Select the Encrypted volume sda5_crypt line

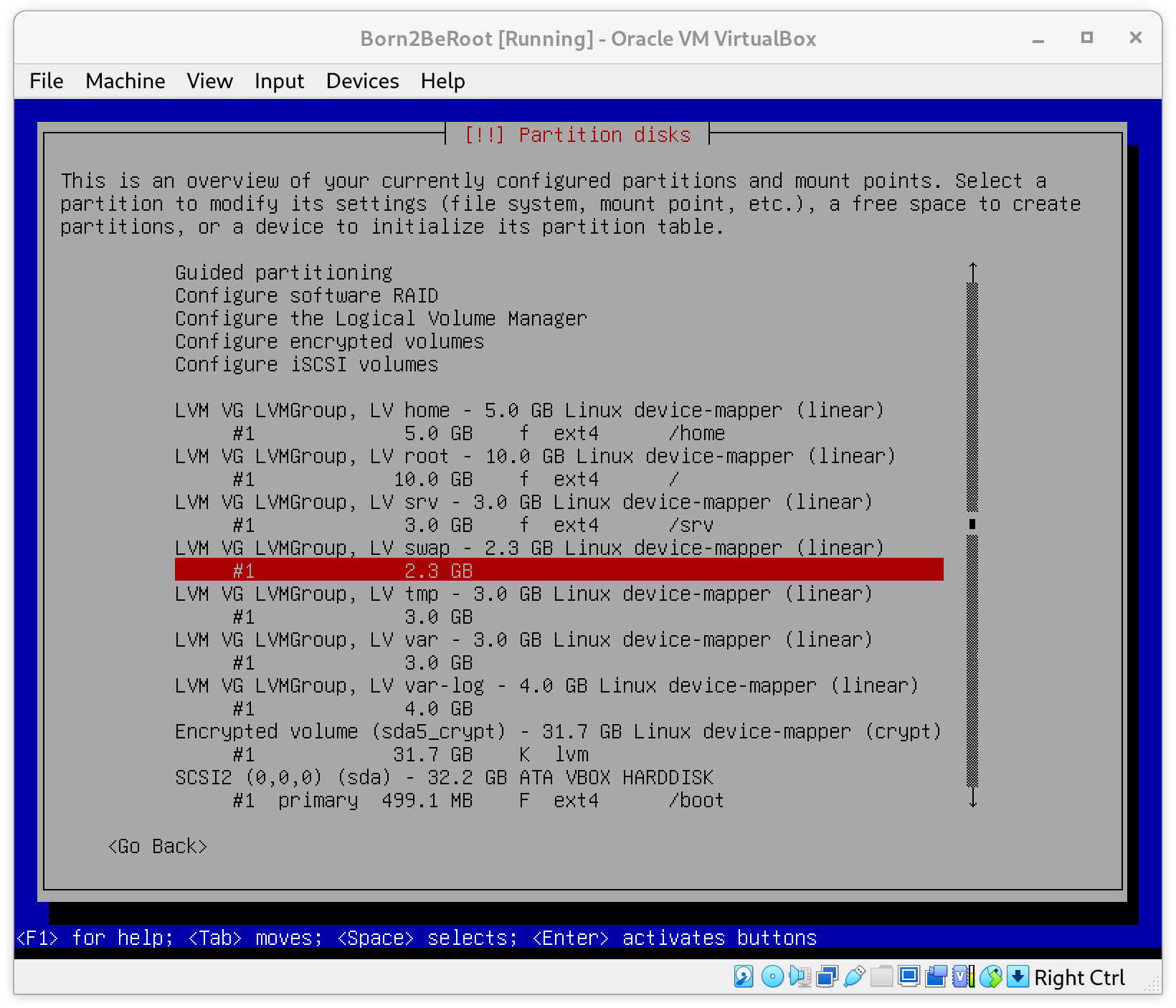click(559, 731)
